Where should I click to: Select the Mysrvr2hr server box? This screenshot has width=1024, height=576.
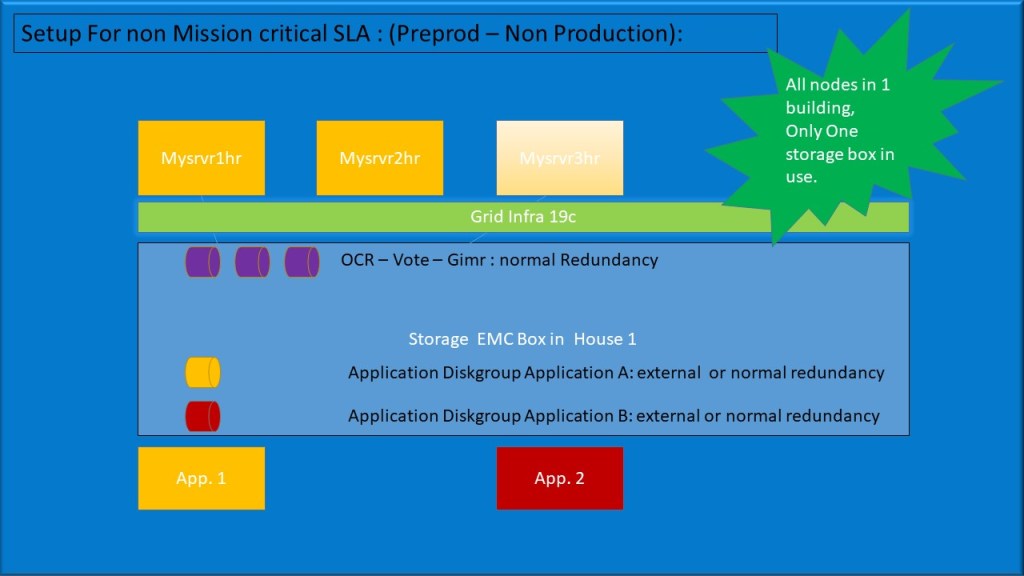379,158
